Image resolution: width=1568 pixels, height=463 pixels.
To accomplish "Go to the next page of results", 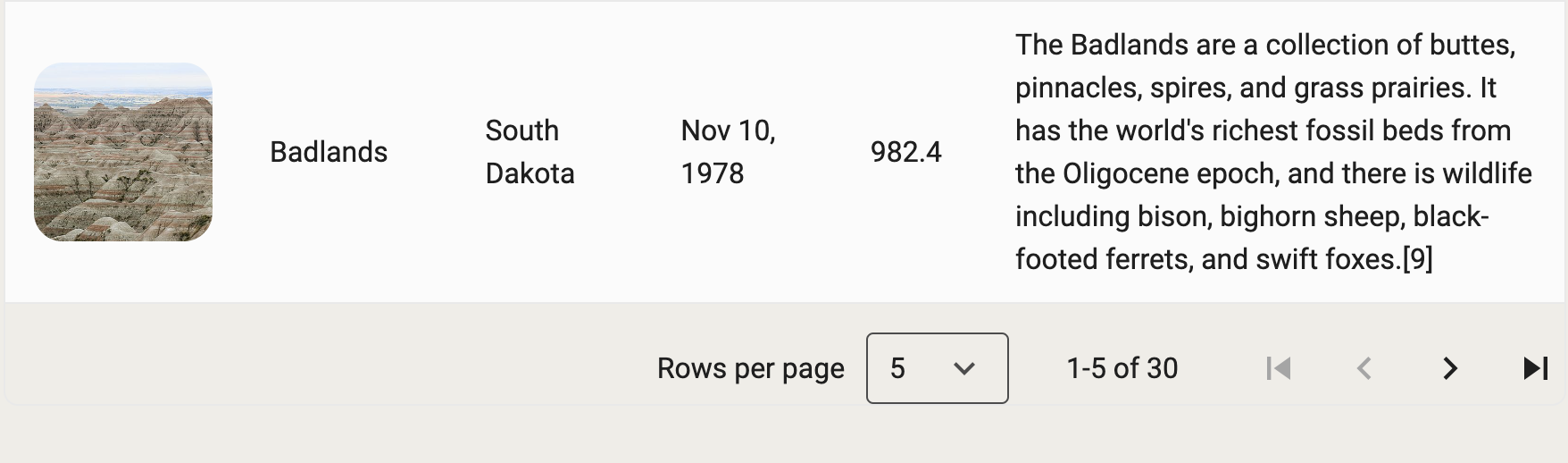I will coord(1450,368).
